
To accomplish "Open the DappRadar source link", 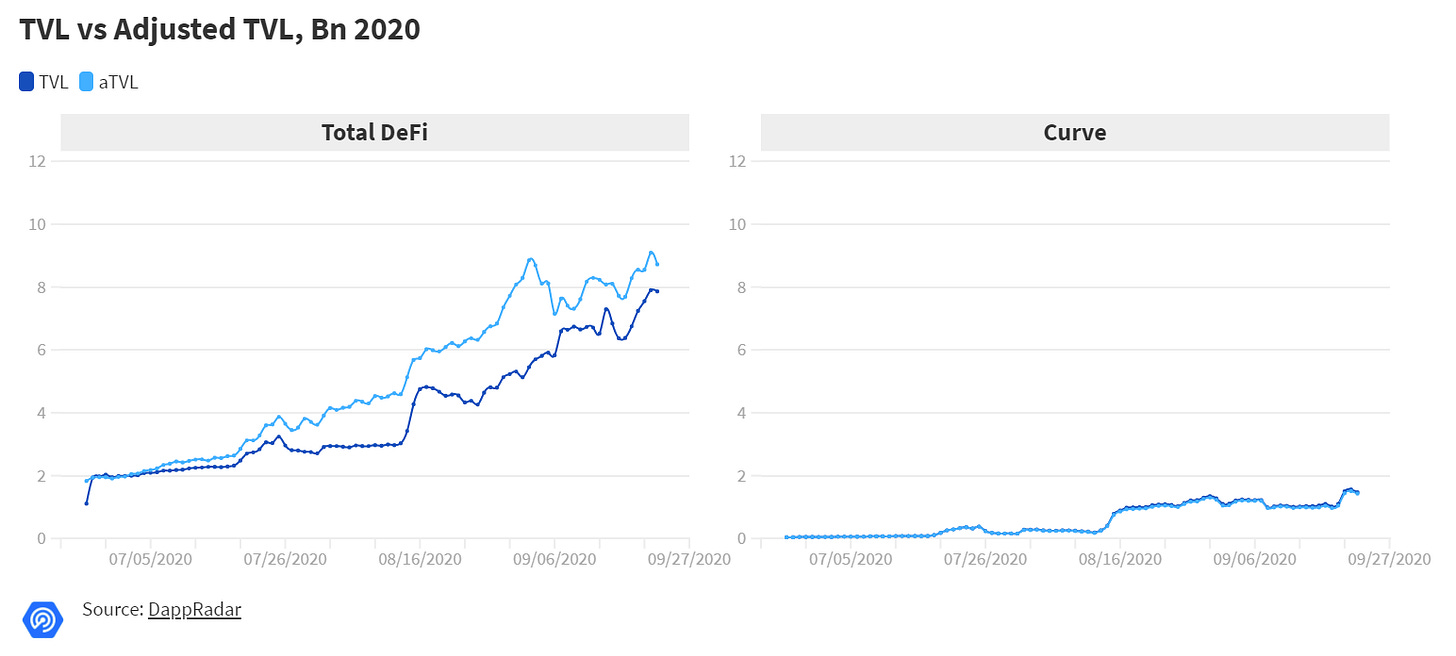I will (x=194, y=608).
